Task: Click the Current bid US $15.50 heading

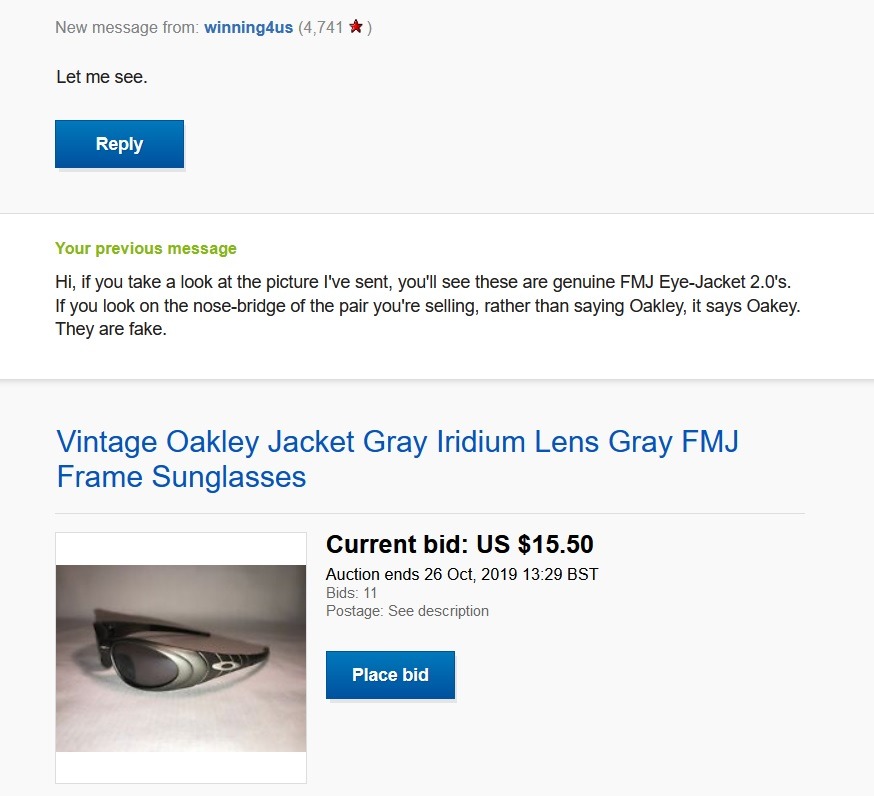Action: click(460, 545)
